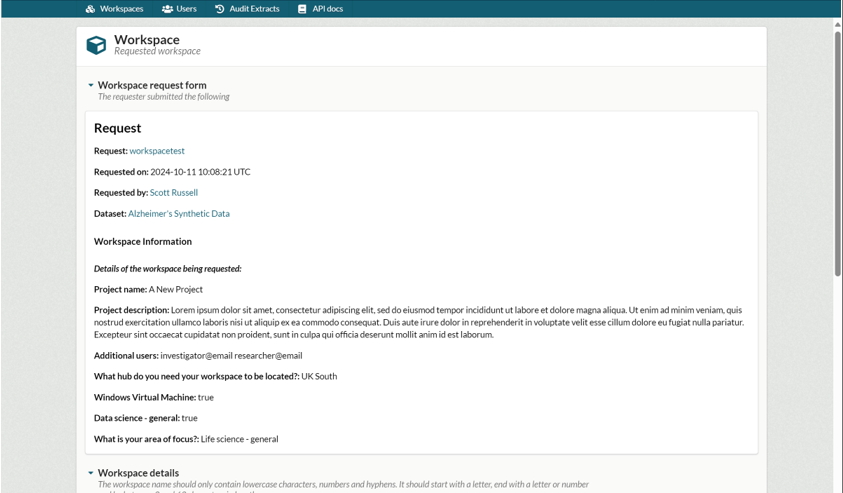The height and width of the screenshot is (493, 843).
Task: Click the Request heading
Action: [x=117, y=128]
